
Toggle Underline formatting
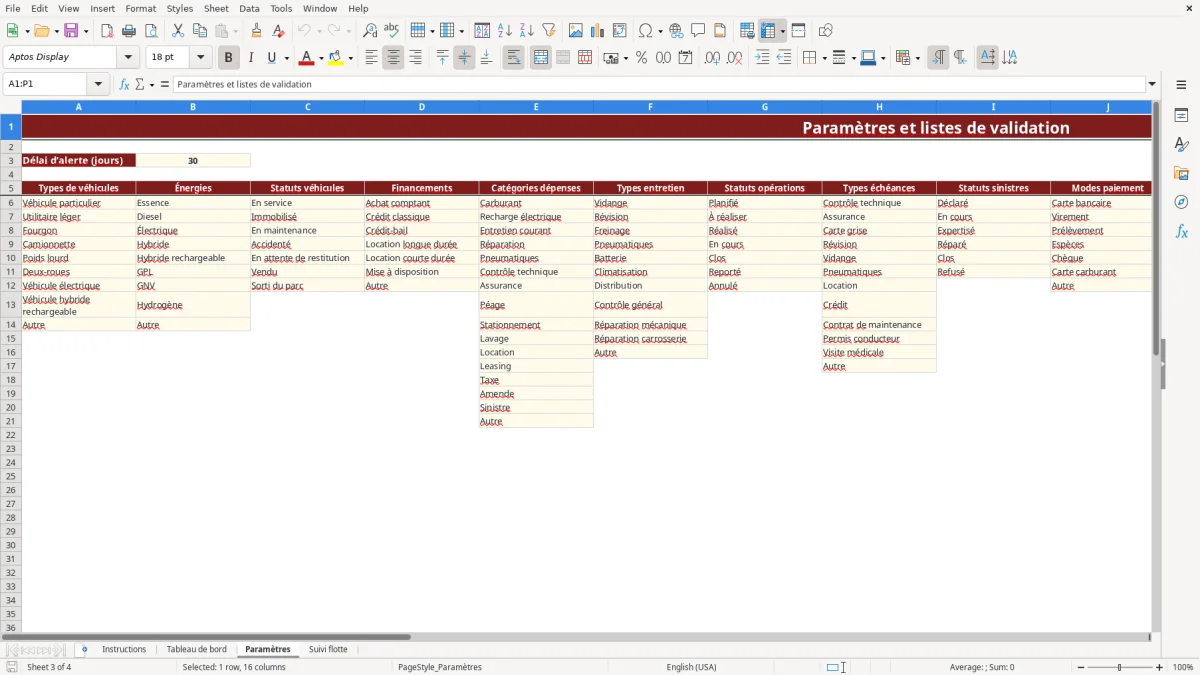click(x=271, y=58)
